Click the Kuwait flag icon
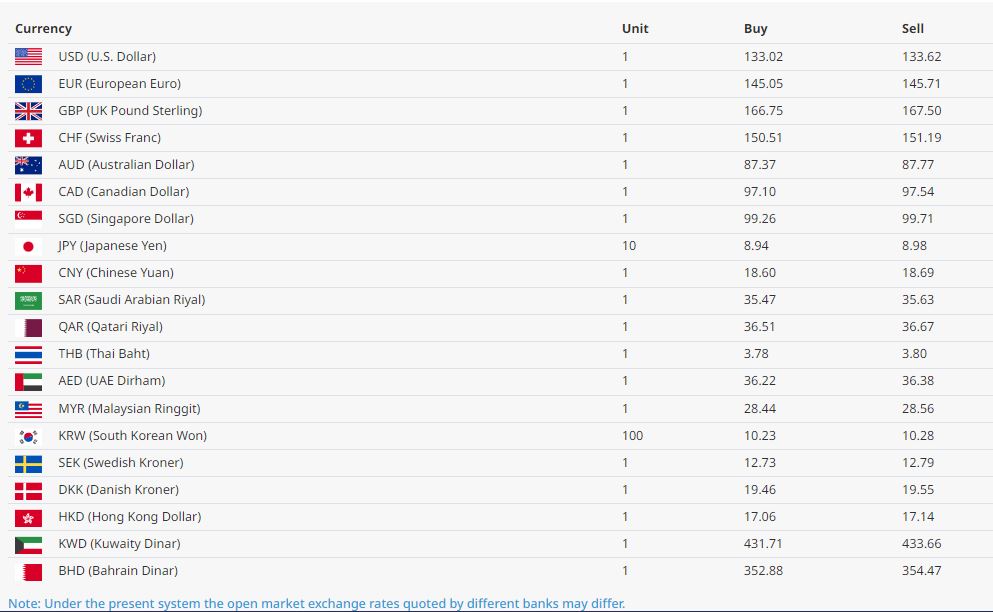 (28, 544)
